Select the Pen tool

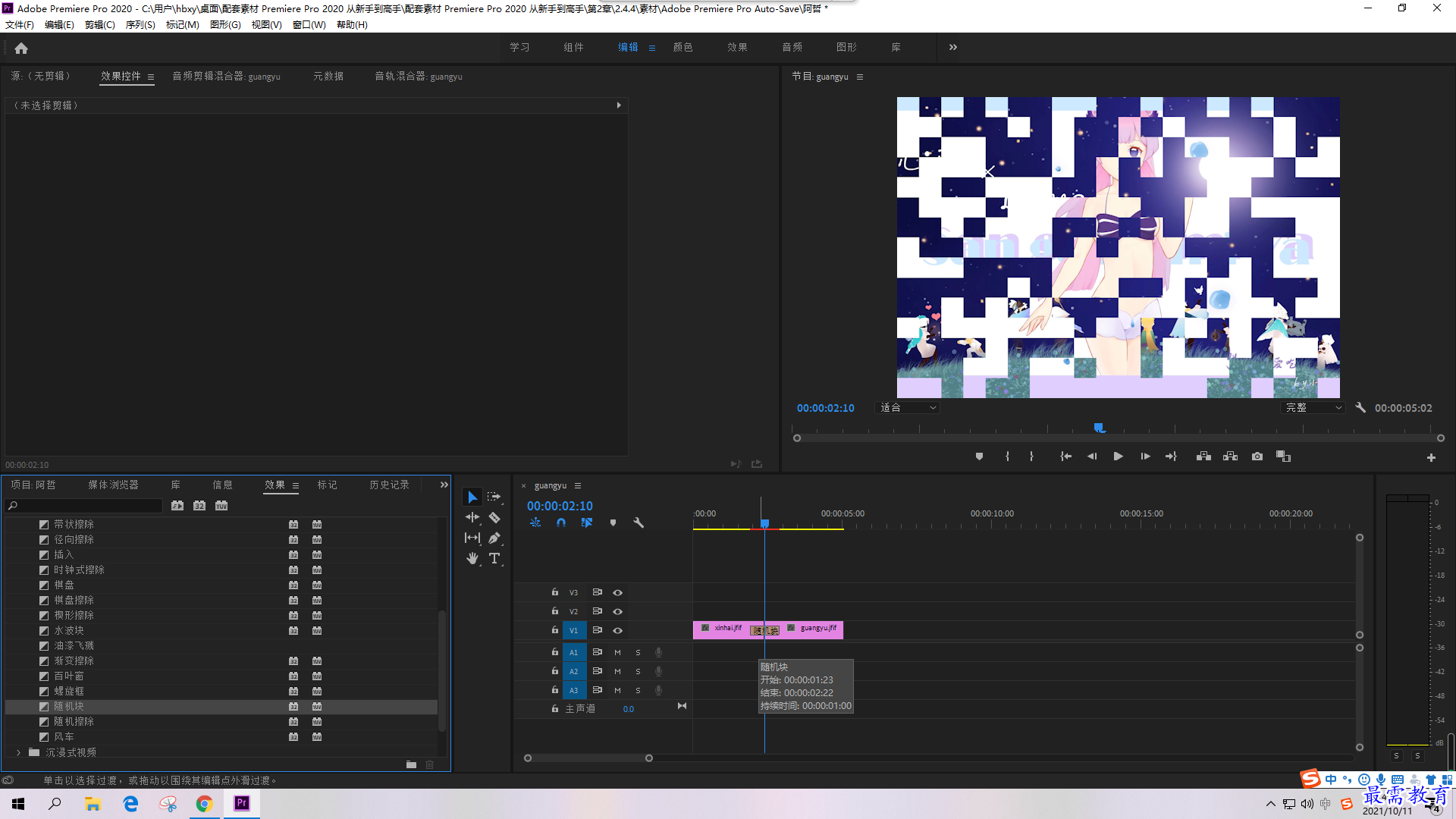pyautogui.click(x=494, y=538)
